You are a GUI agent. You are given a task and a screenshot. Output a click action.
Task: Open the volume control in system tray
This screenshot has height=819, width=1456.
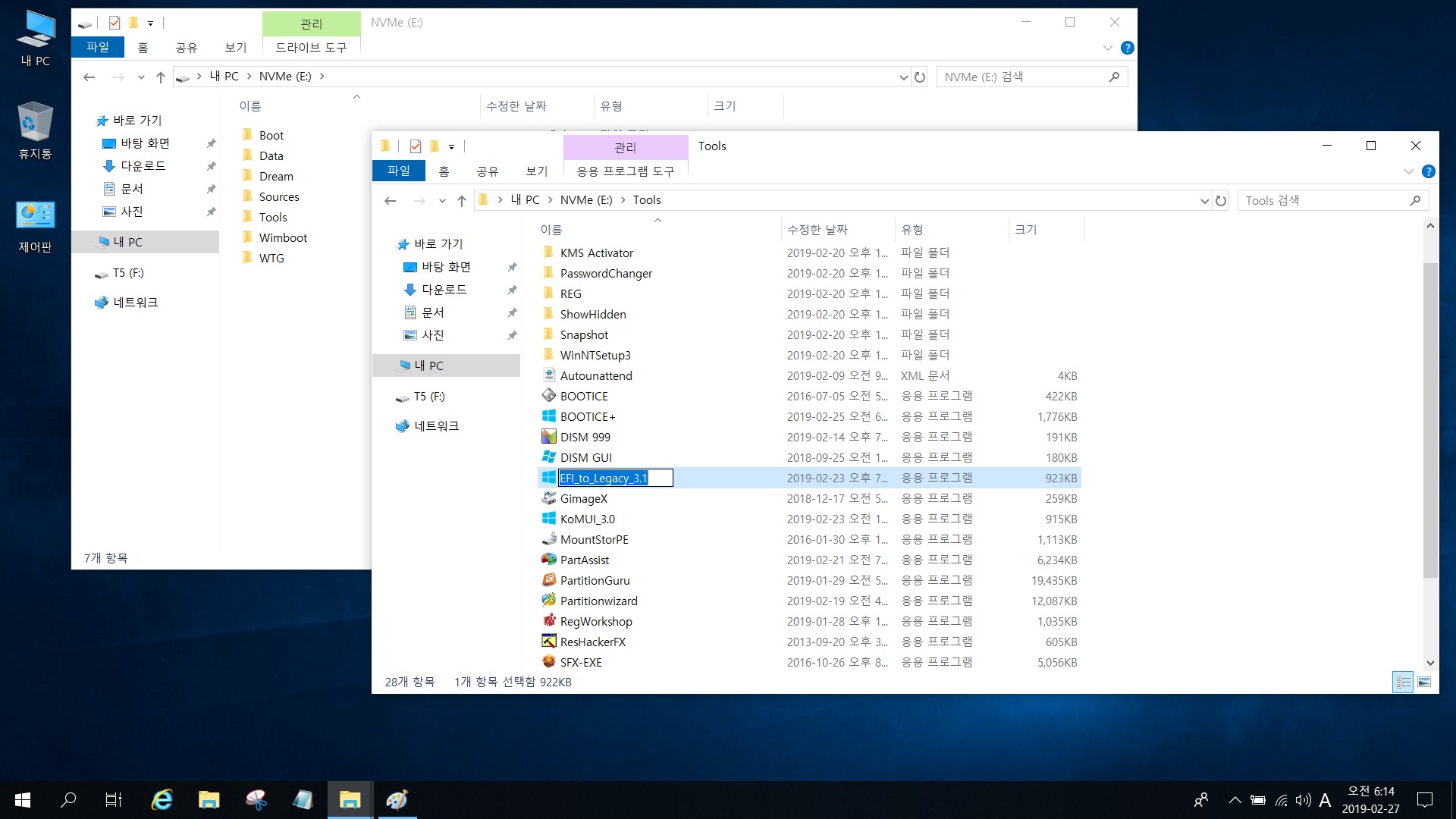pos(1303,800)
